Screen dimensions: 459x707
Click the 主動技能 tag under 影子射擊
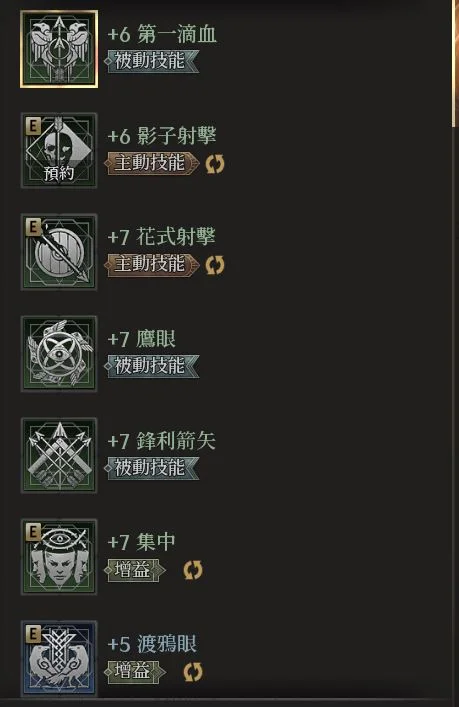(x=152, y=163)
